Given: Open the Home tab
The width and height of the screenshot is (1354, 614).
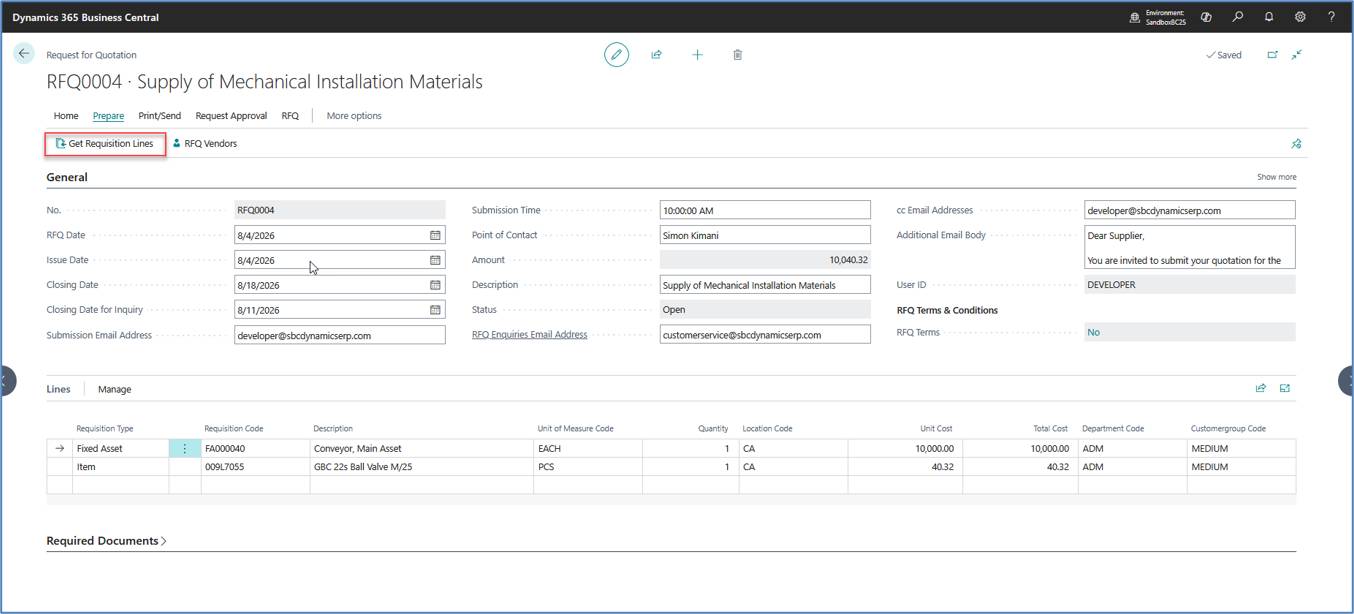Looking at the screenshot, I should [x=66, y=116].
